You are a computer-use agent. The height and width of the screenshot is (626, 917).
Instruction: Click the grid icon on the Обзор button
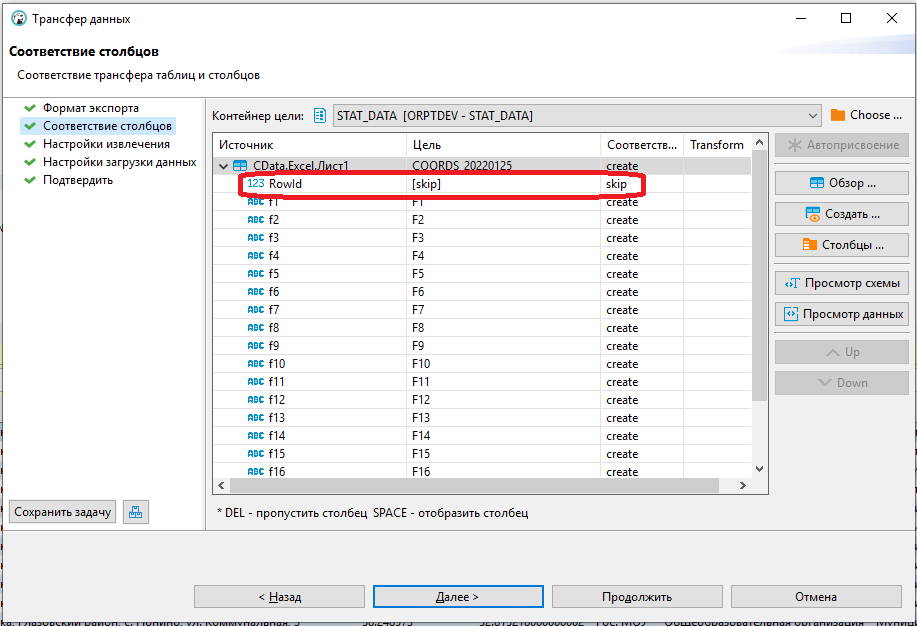(x=816, y=182)
